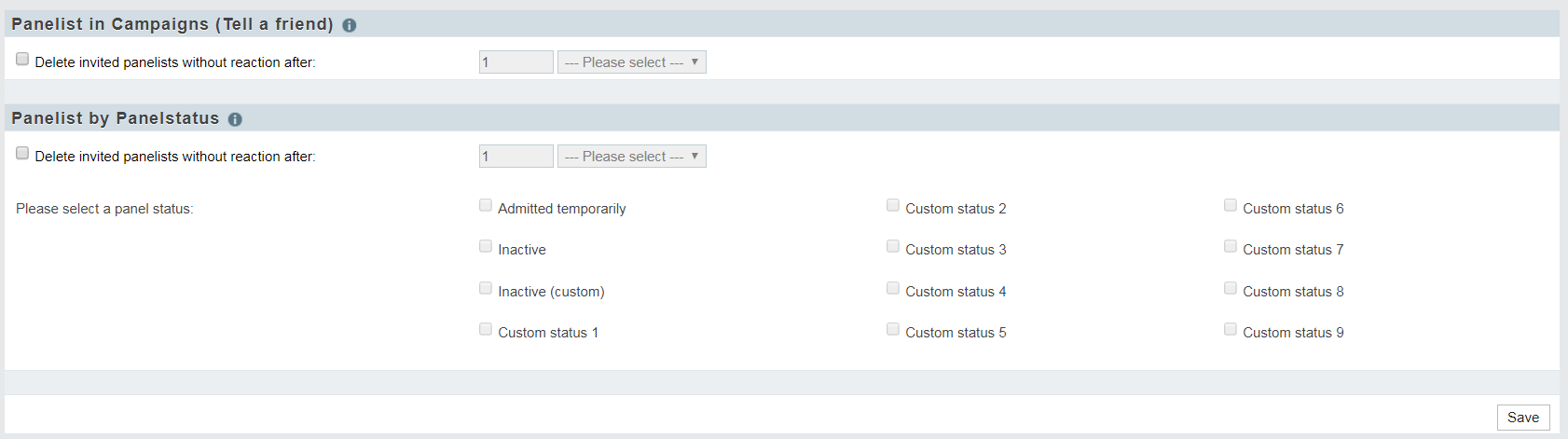
Task: Open info icon beside Panelist by Panelstatus heading
Action: pos(235,119)
